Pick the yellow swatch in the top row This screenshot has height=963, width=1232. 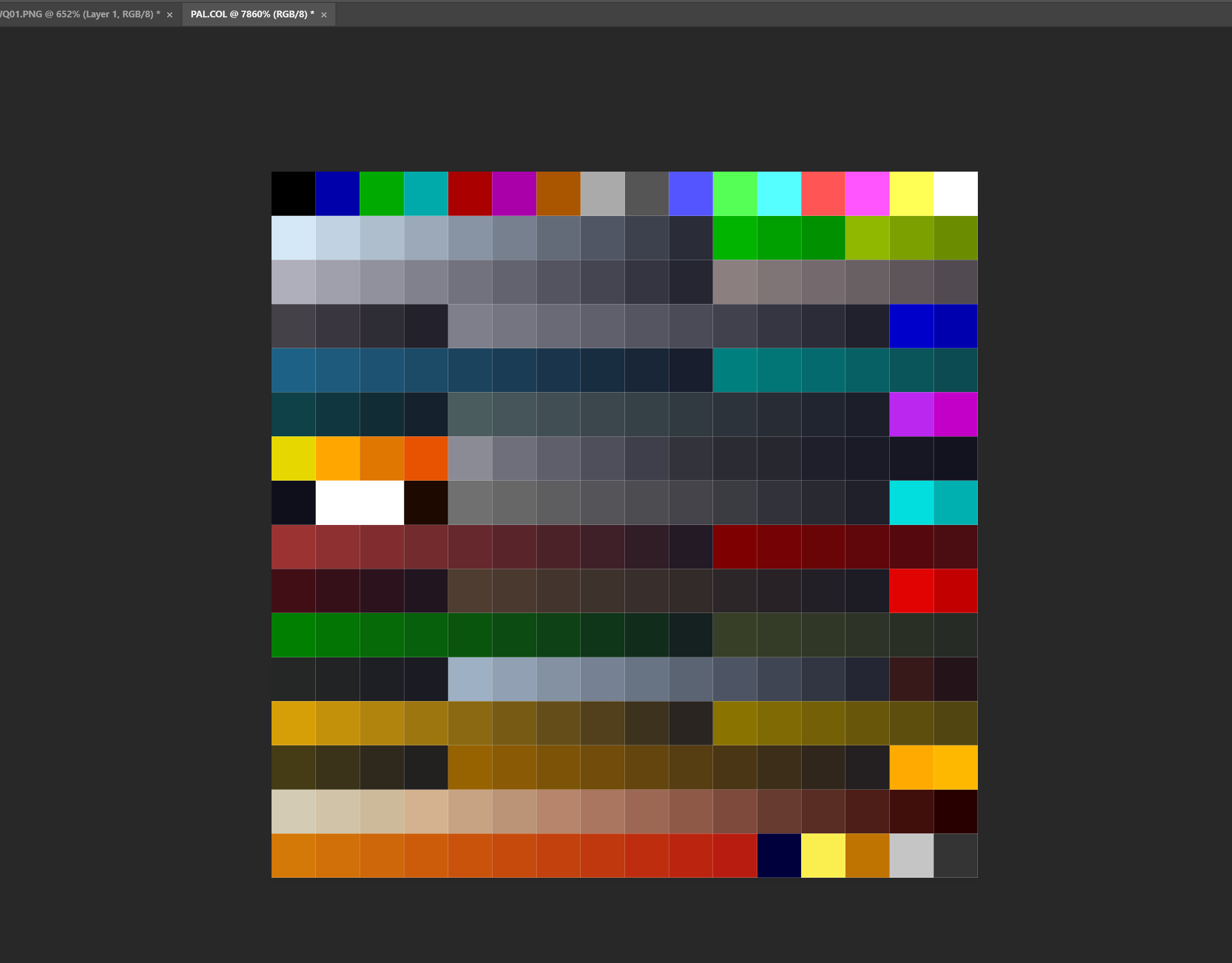coord(911,193)
